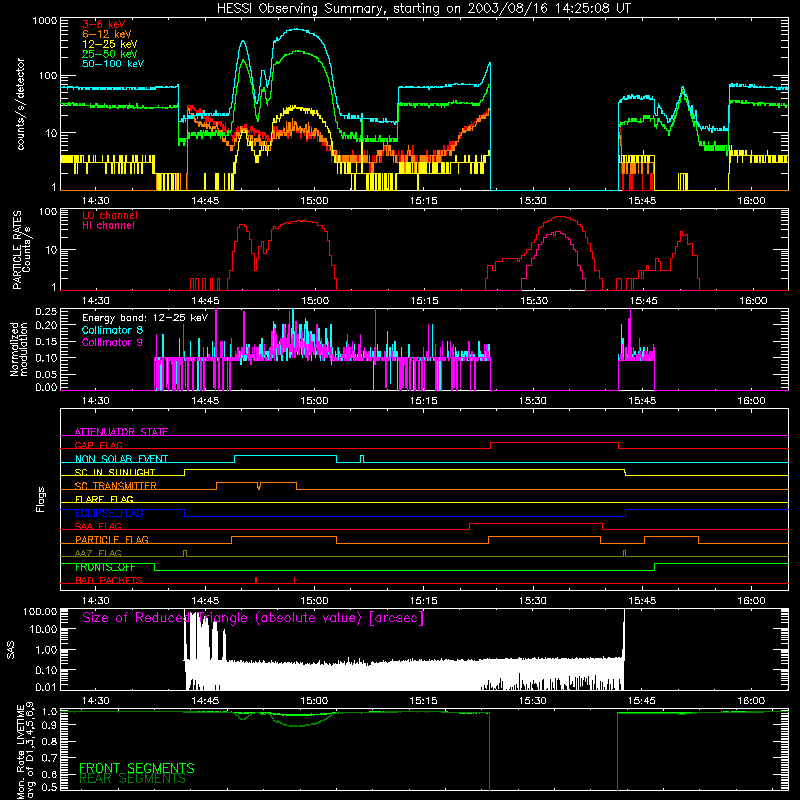Image resolution: width=800 pixels, height=800 pixels.
Task: Click the Energy band: 12-25 keV caption
Action: (x=145, y=318)
